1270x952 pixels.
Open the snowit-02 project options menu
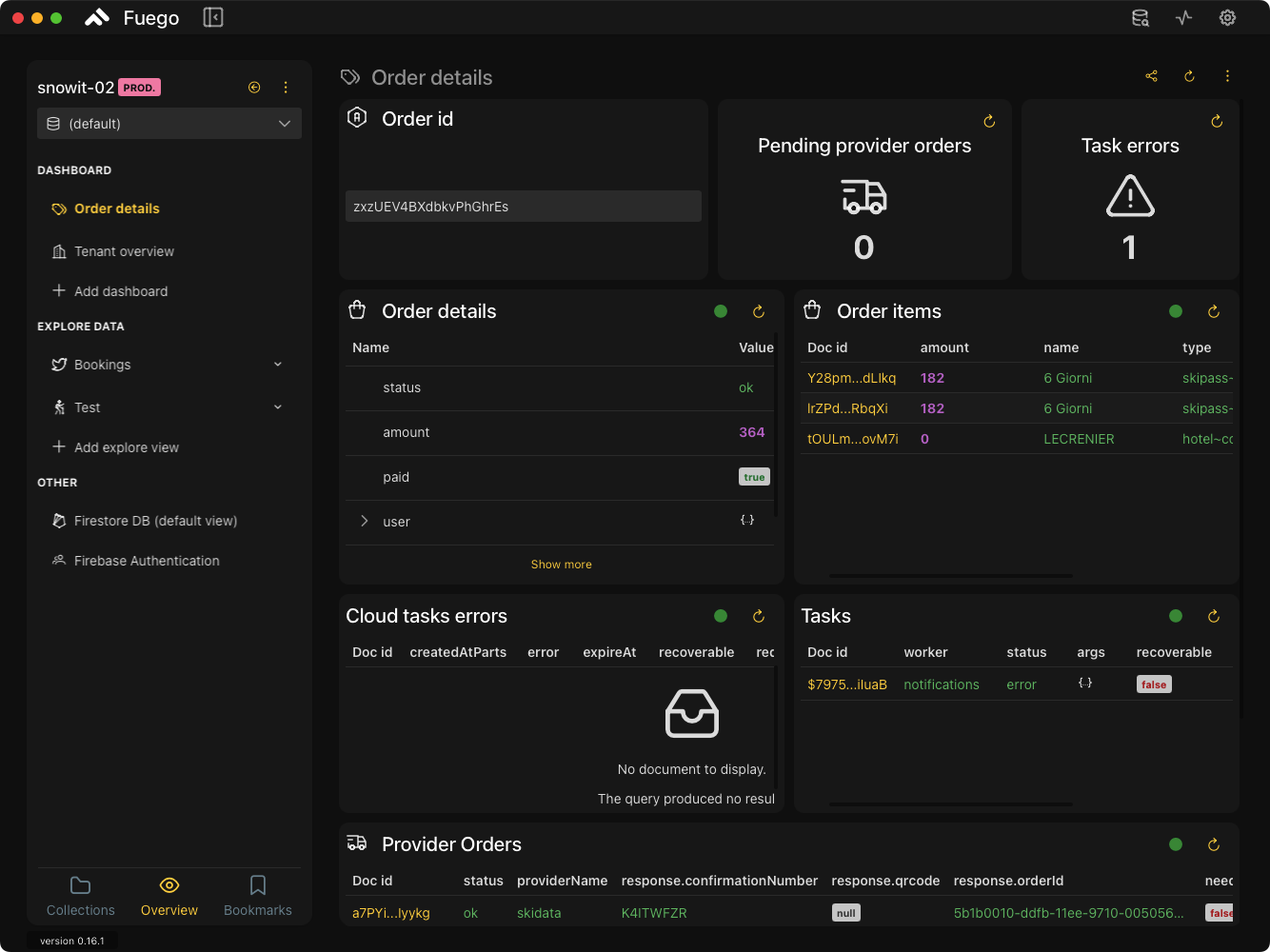pos(286,88)
